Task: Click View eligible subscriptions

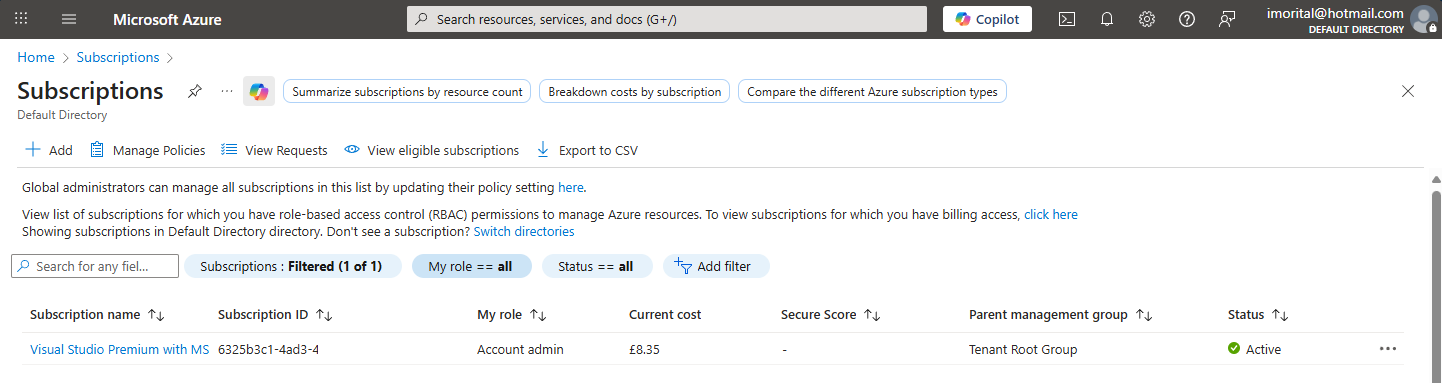Action: tap(431, 150)
